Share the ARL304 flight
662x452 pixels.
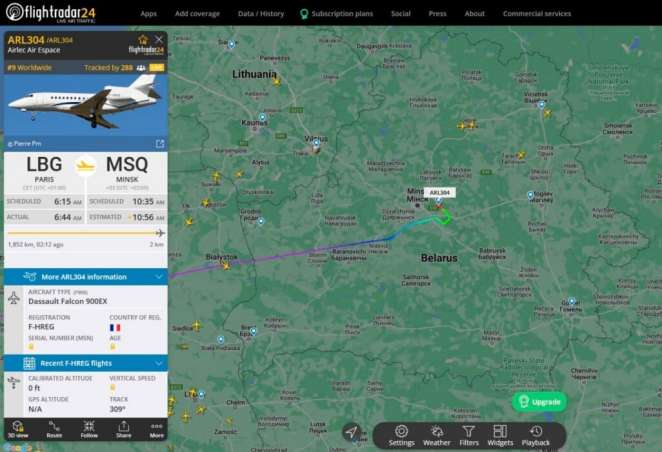[x=123, y=430]
